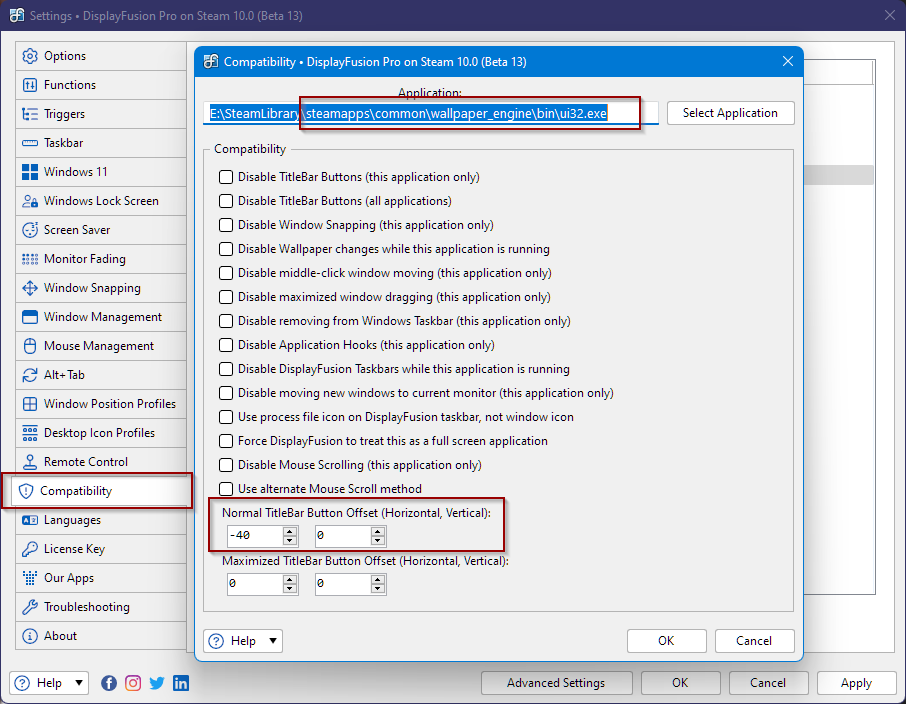Image resolution: width=906 pixels, height=704 pixels.
Task: Click the Window Snapping sidebar icon
Action: pos(30,288)
